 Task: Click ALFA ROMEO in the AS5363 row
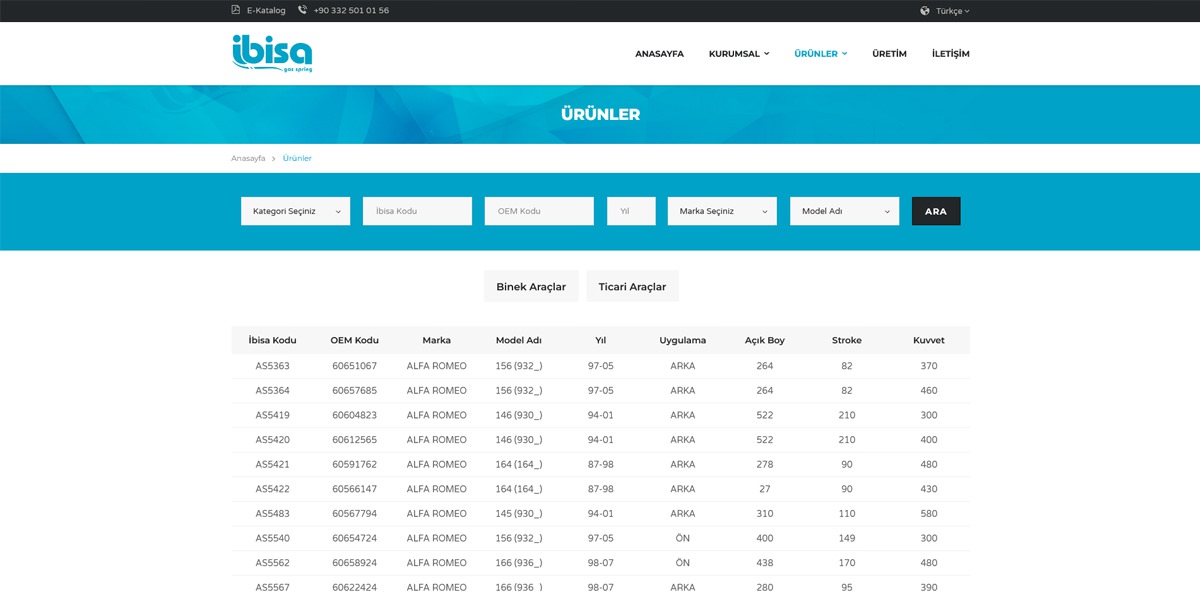click(437, 366)
